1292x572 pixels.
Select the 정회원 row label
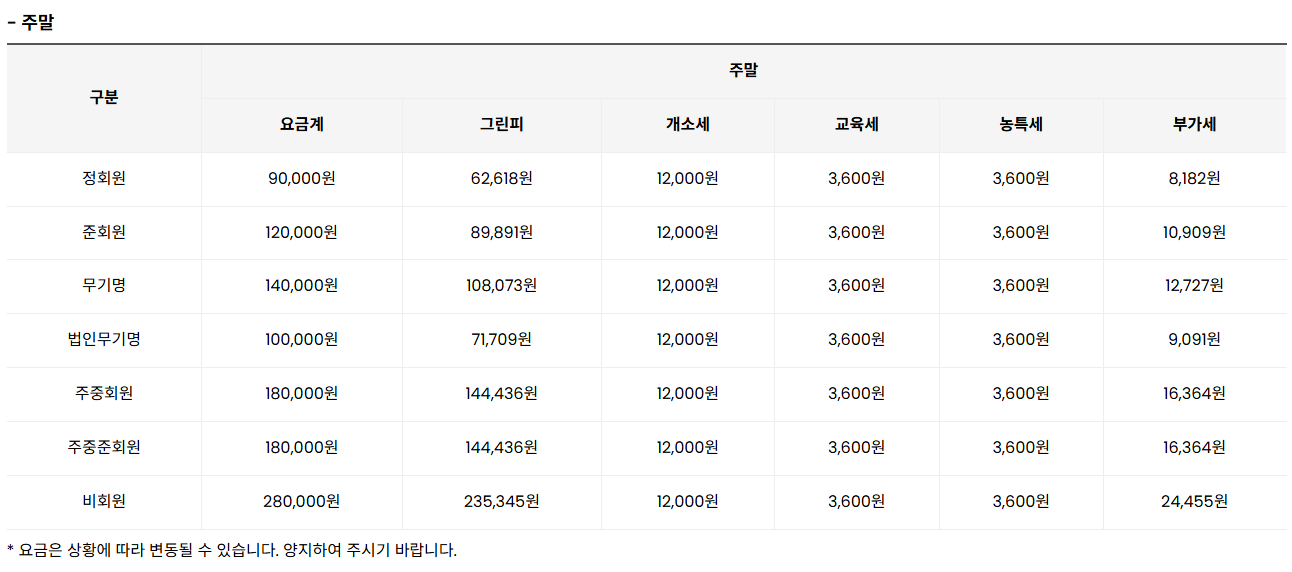pyautogui.click(x=104, y=179)
